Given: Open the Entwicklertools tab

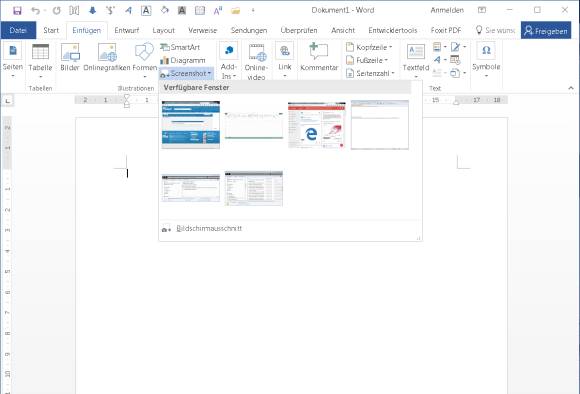Looking at the screenshot, I should [392, 30].
